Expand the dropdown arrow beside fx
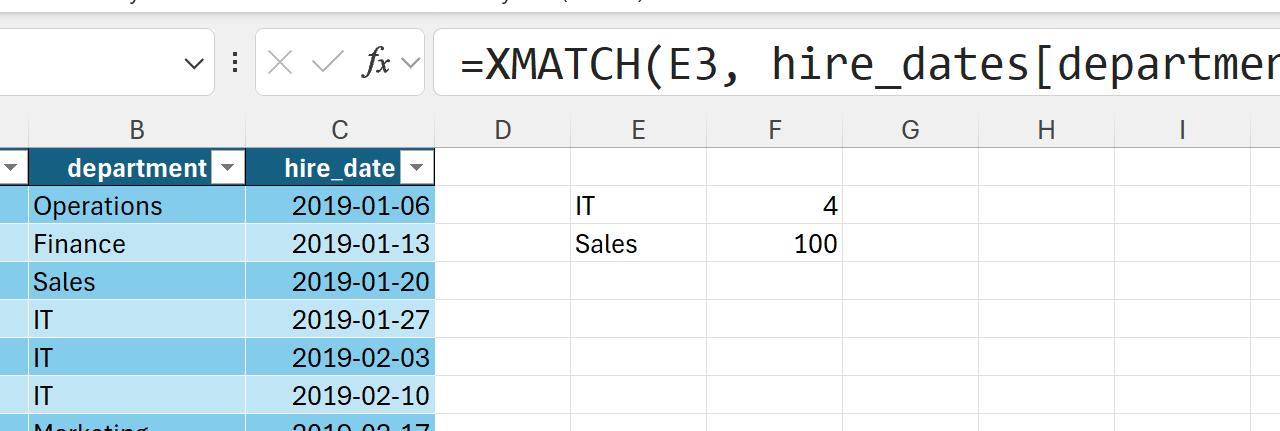1280x431 pixels. point(409,64)
